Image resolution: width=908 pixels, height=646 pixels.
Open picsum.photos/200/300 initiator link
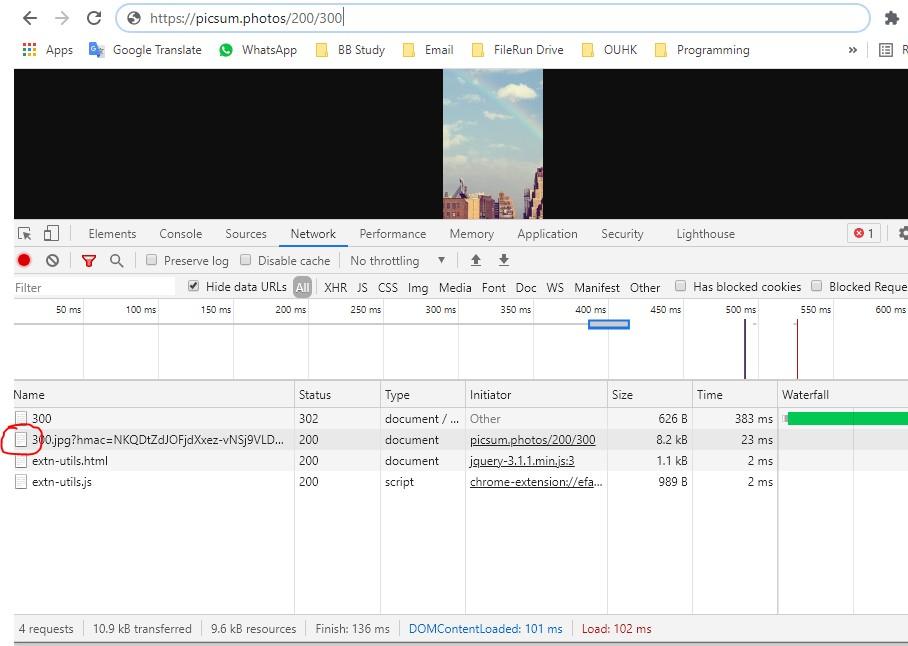[x=532, y=440]
